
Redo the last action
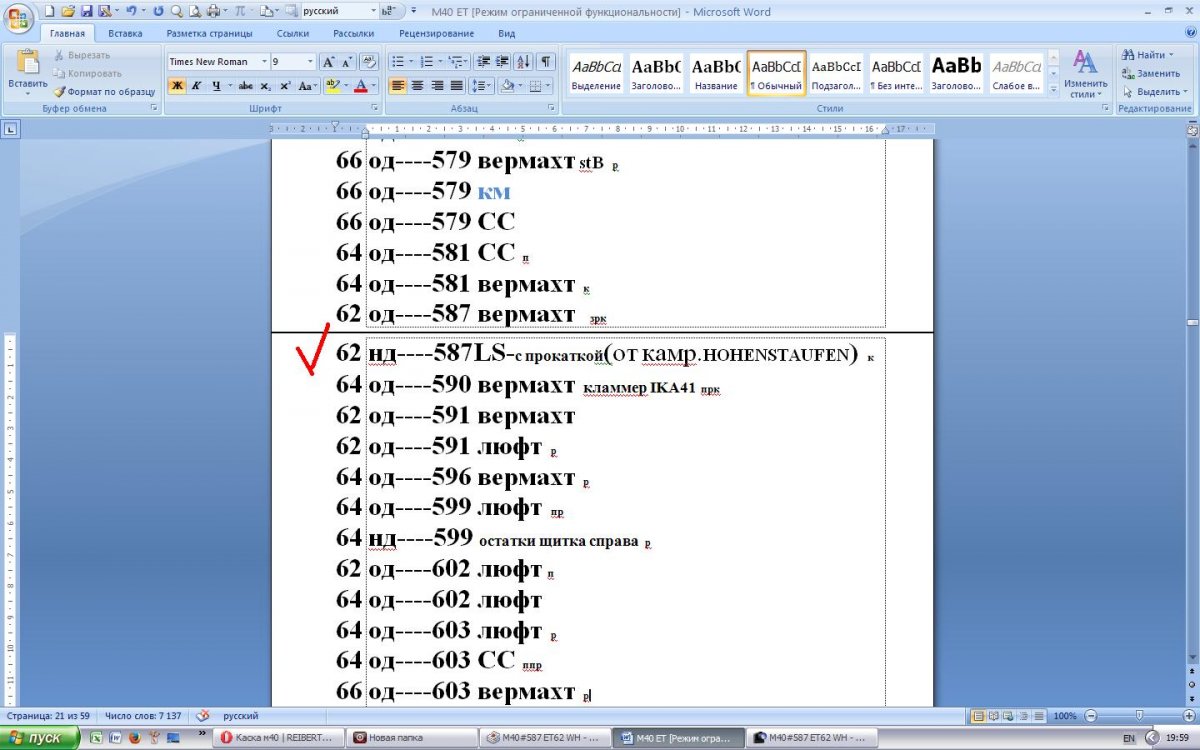(x=158, y=11)
